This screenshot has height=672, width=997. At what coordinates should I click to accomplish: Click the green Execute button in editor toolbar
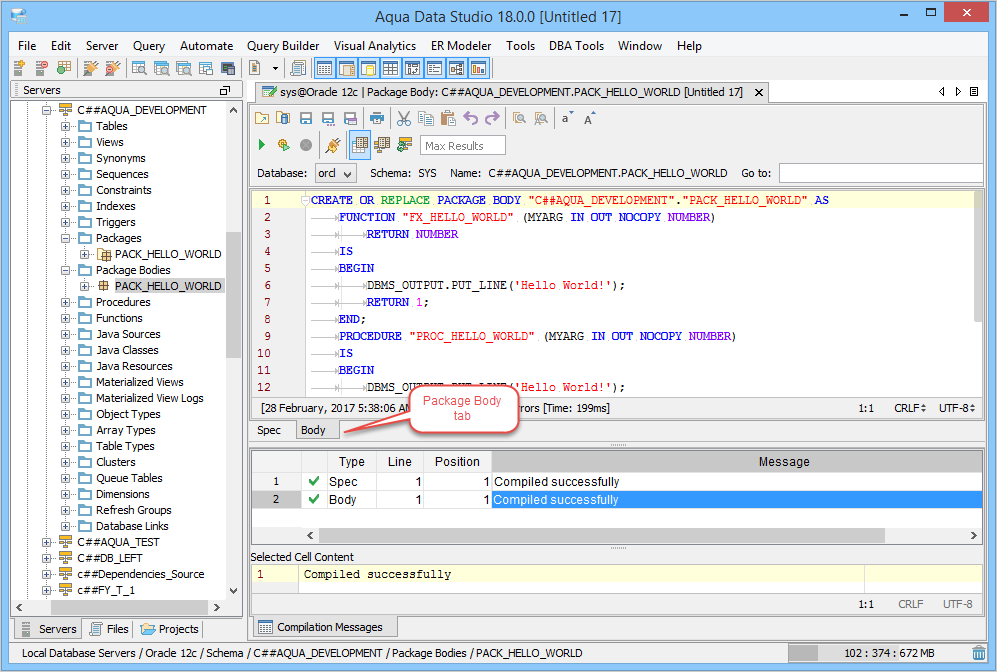pyautogui.click(x=262, y=145)
